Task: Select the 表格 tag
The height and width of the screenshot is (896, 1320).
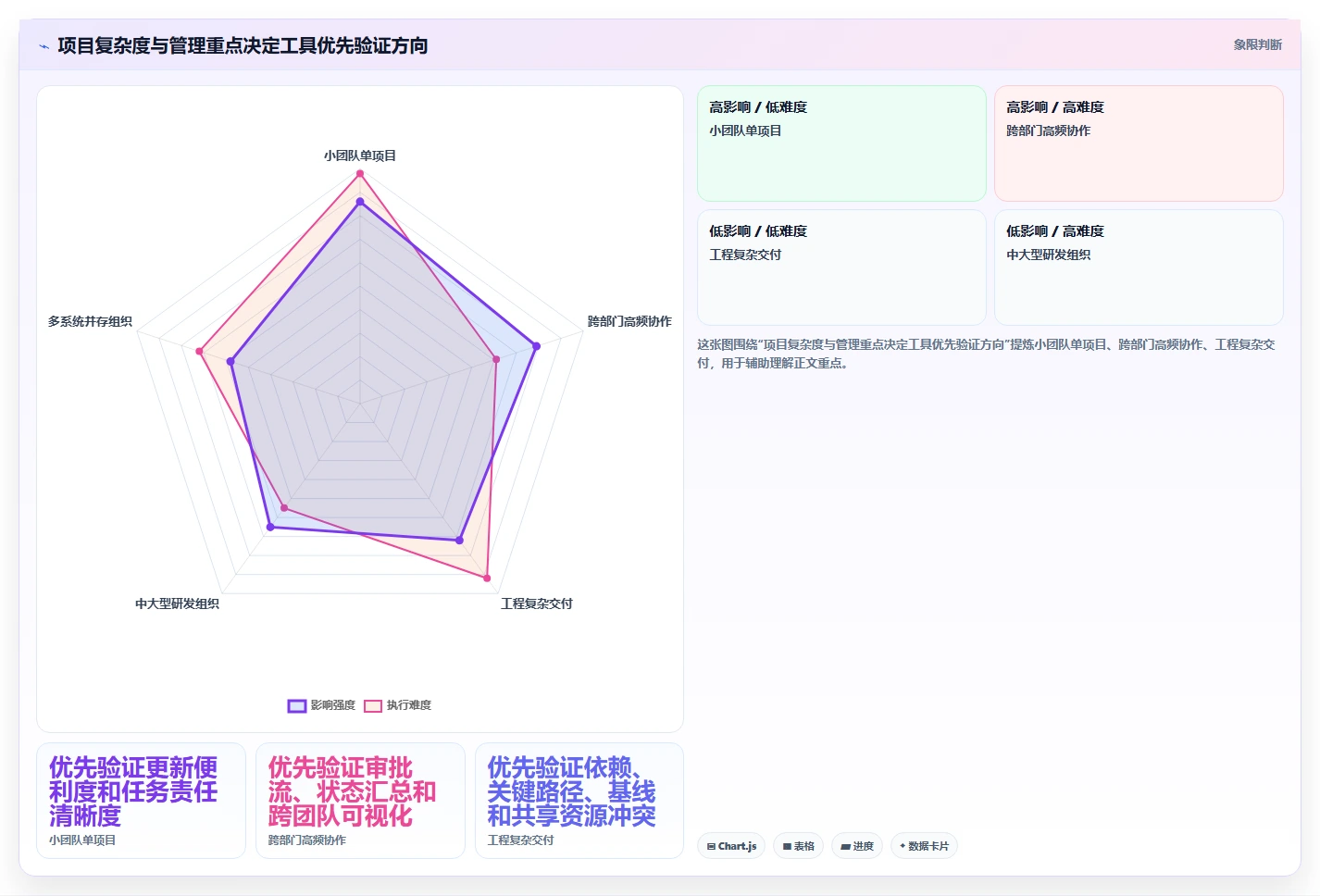Action: tap(798, 846)
